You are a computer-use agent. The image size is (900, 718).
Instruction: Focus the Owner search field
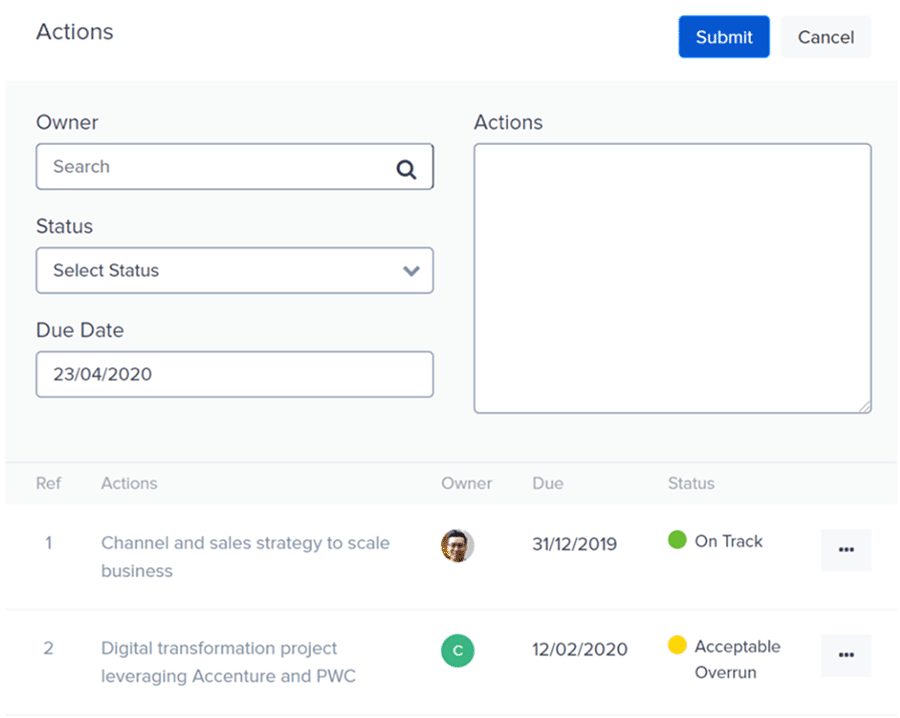(235, 166)
